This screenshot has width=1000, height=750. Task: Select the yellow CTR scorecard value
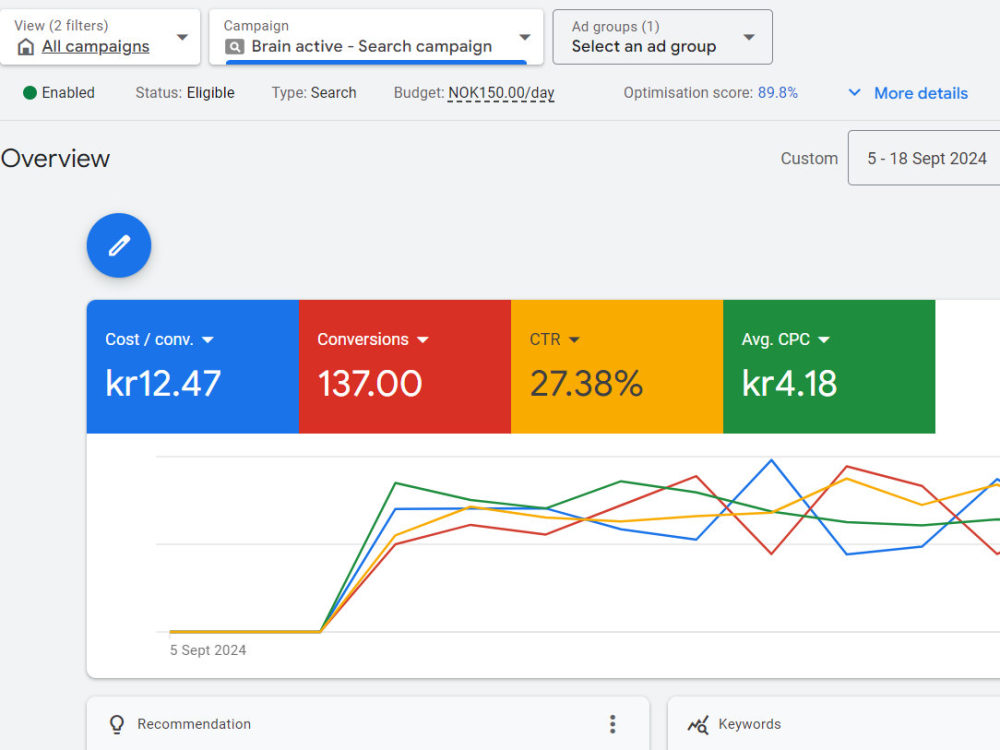tap(586, 384)
